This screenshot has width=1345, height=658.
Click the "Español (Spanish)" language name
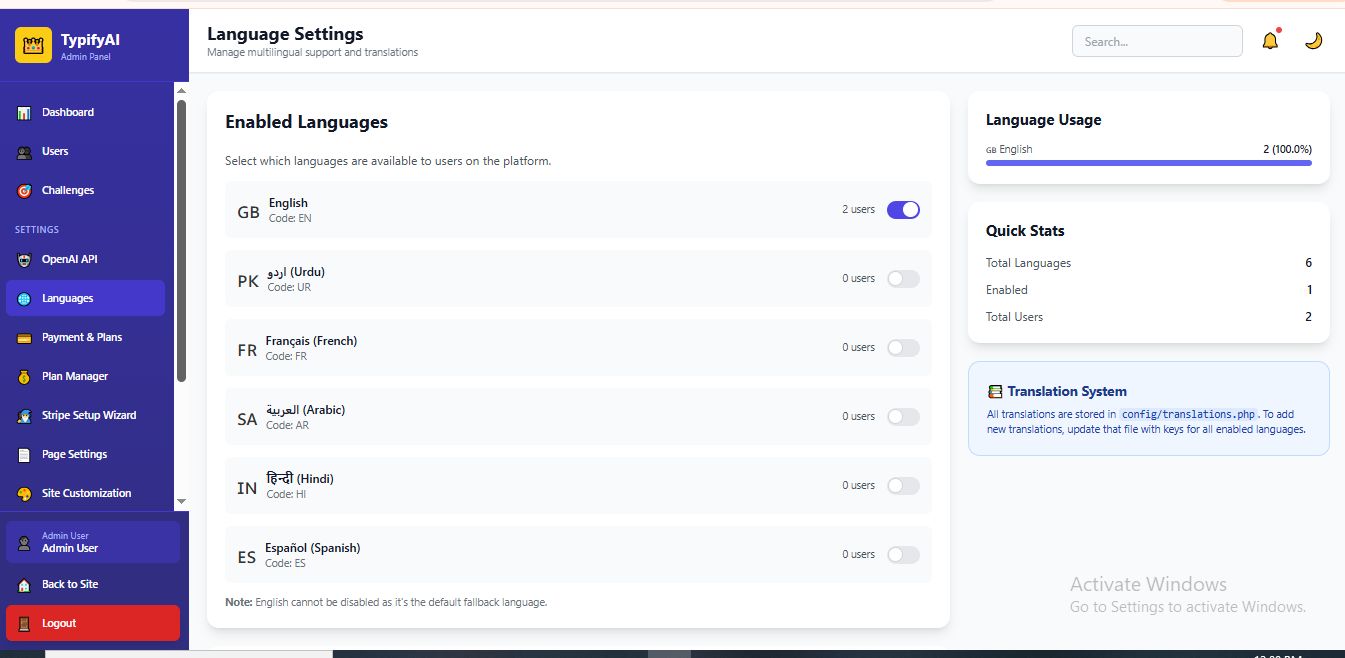(x=313, y=548)
